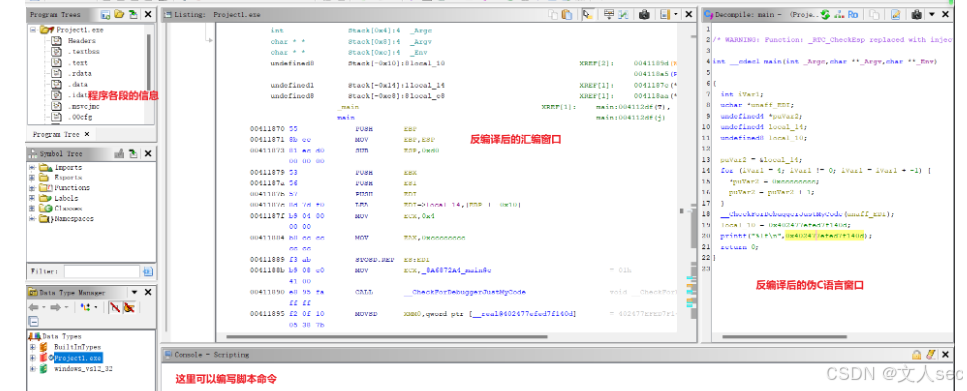Image resolution: width=967 pixels, height=391 pixels.
Task: Click the Symbol Tree configure grayed icon
Action: click(x=120, y=154)
